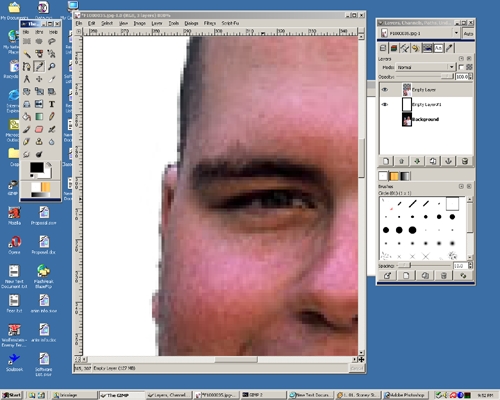The image size is (500, 400).
Task: Select the Clone stamp tool
Action: pyautogui.click(x=39, y=142)
